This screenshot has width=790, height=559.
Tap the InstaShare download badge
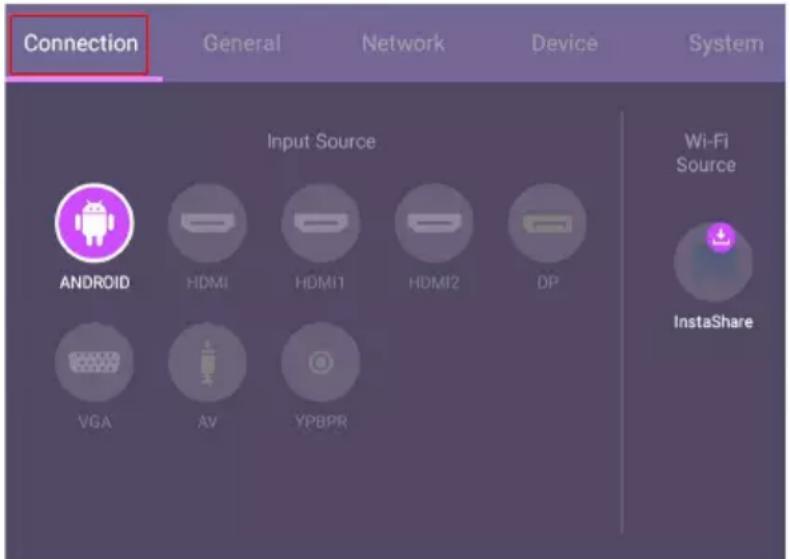721,237
